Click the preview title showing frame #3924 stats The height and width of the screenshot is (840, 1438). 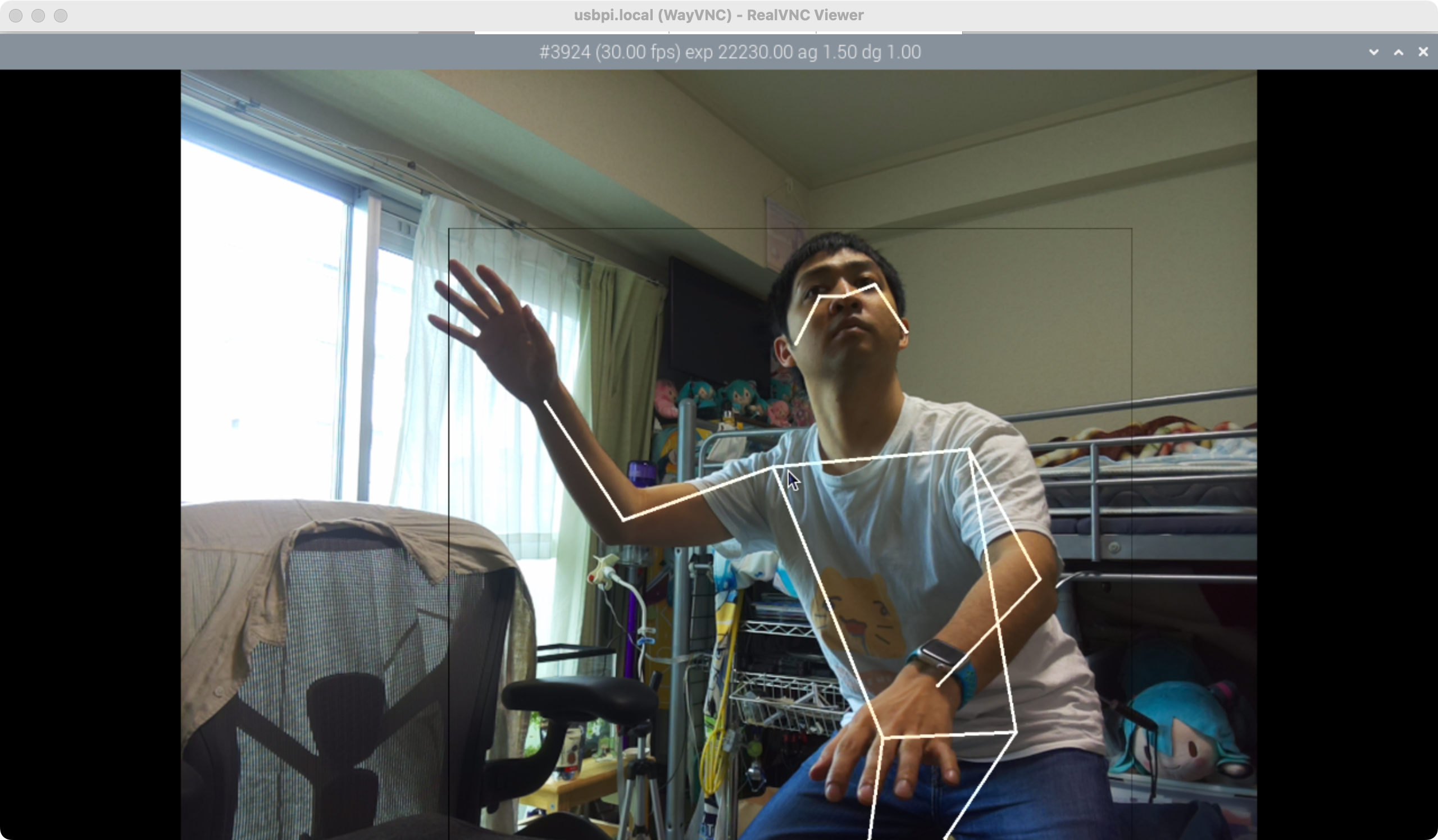tap(729, 52)
